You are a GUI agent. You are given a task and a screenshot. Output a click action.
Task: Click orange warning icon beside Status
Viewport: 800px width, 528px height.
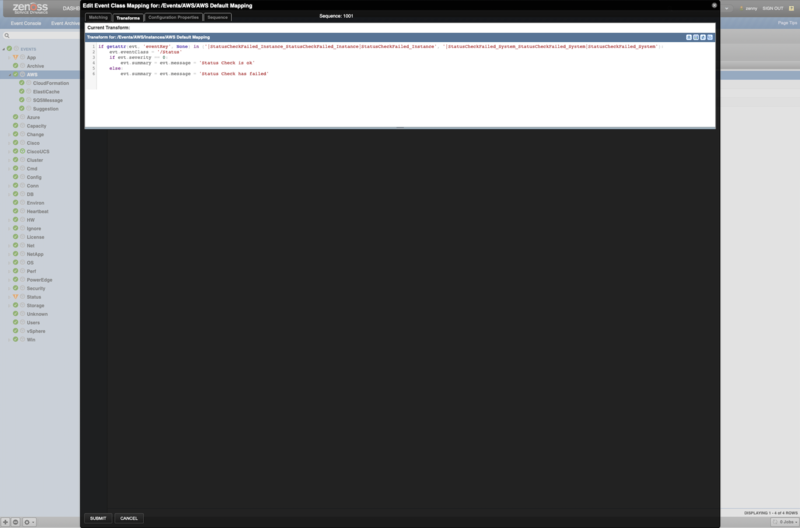pyautogui.click(x=15, y=296)
